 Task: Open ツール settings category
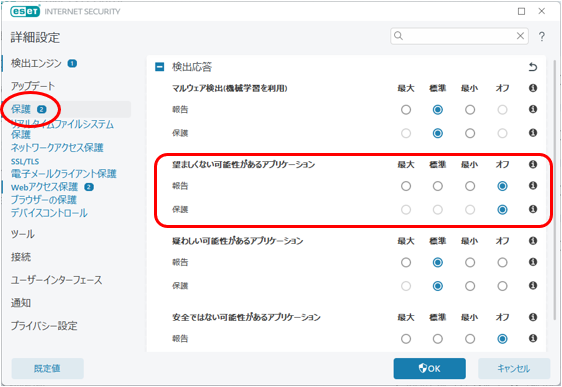[x=23, y=234]
